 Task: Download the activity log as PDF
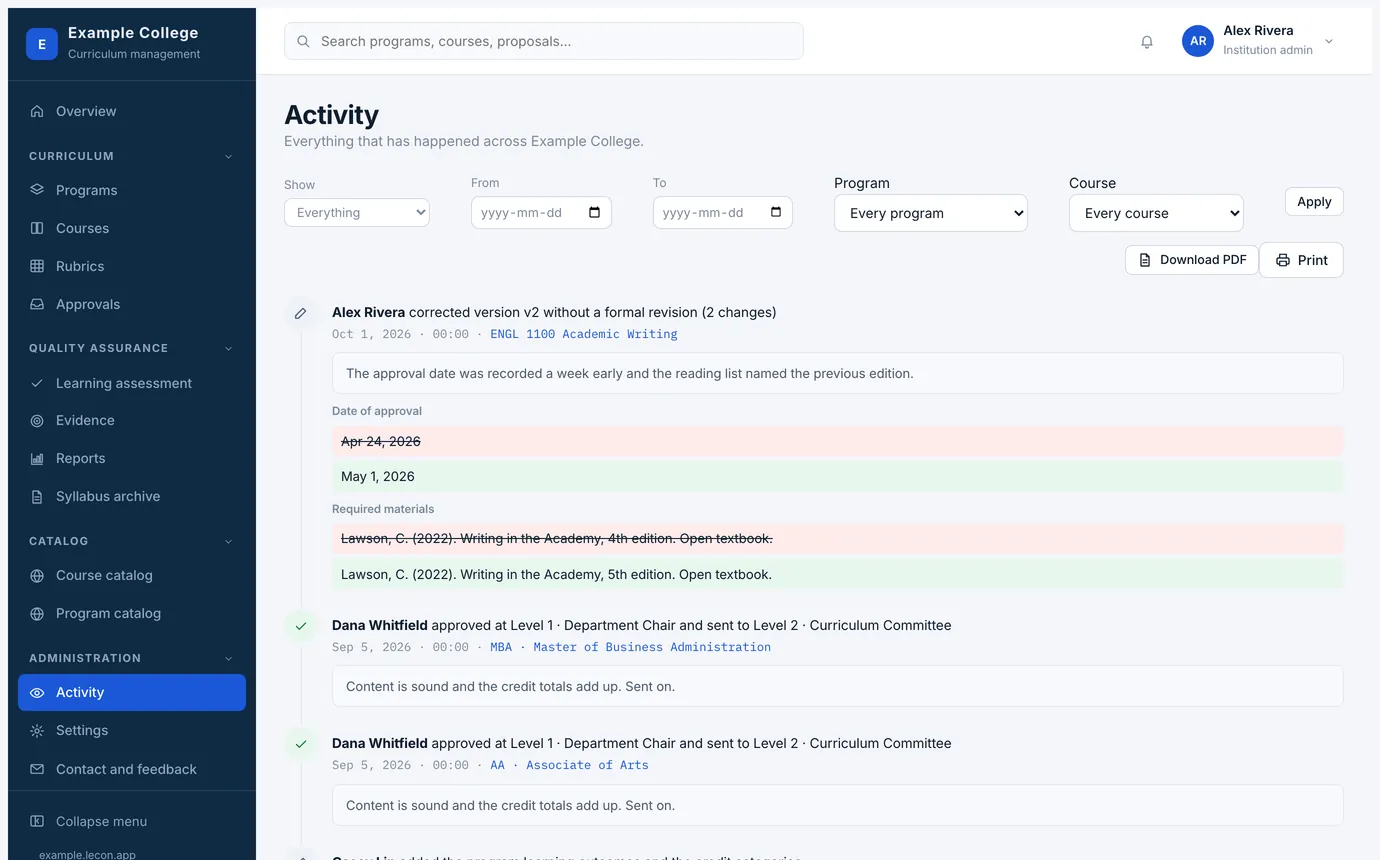(x=1192, y=260)
